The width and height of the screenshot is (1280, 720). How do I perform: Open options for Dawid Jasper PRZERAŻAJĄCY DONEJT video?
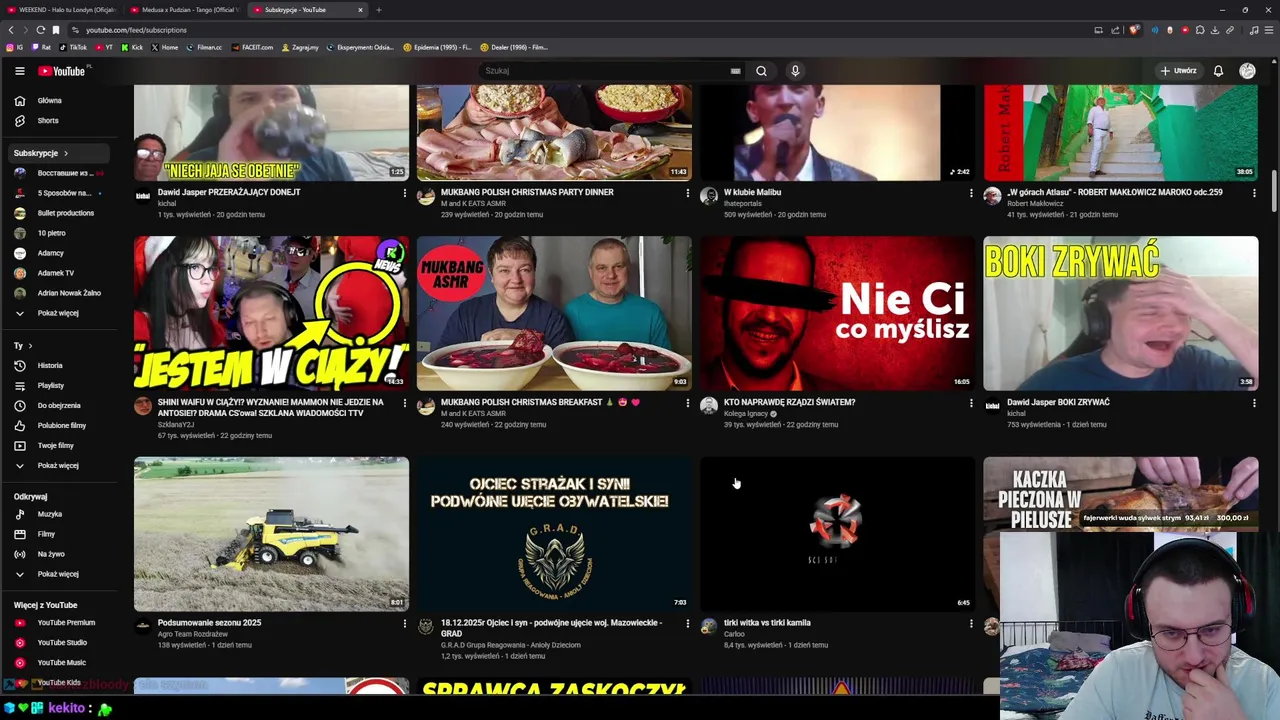[x=405, y=193]
